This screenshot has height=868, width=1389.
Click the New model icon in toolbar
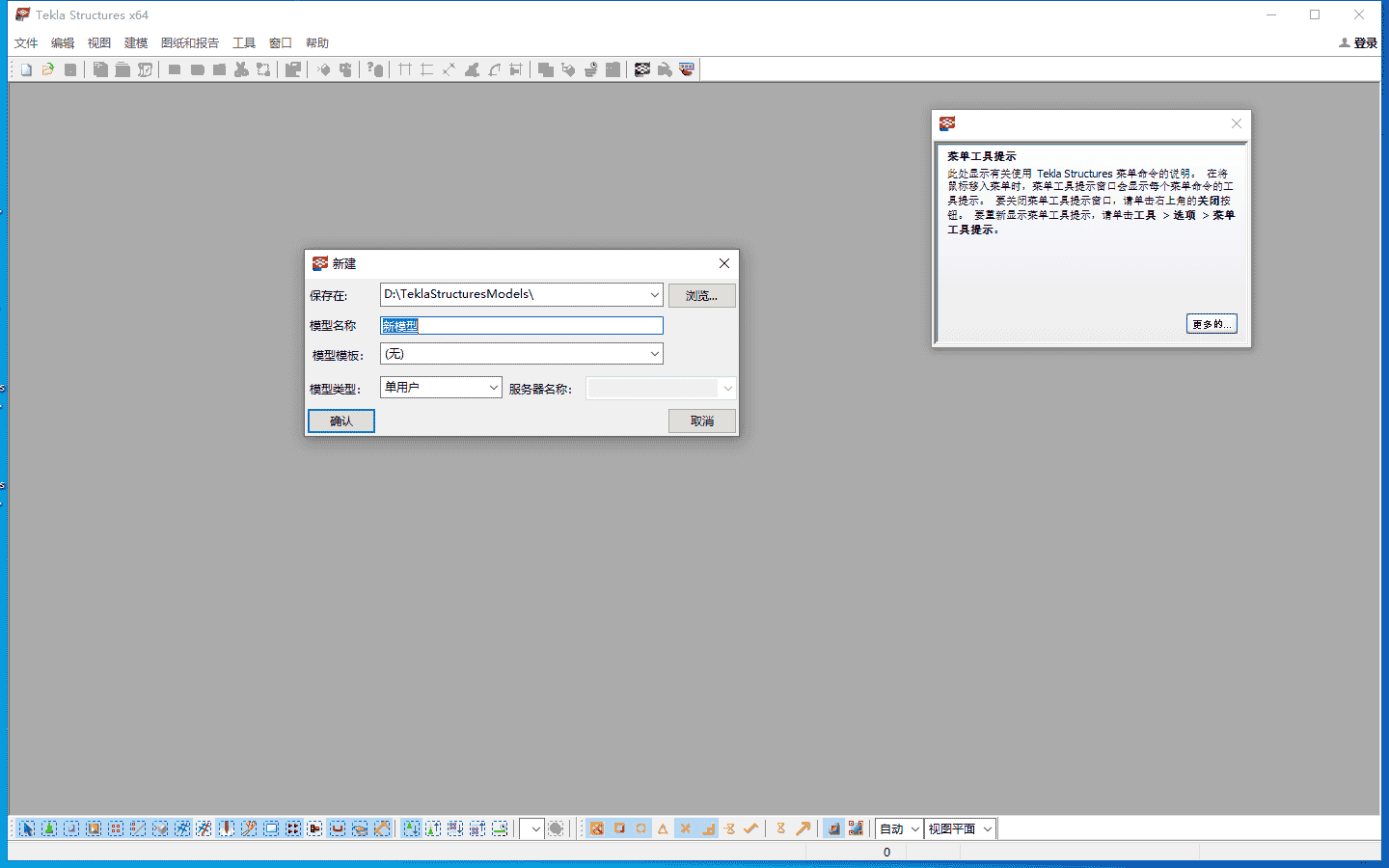coord(26,69)
